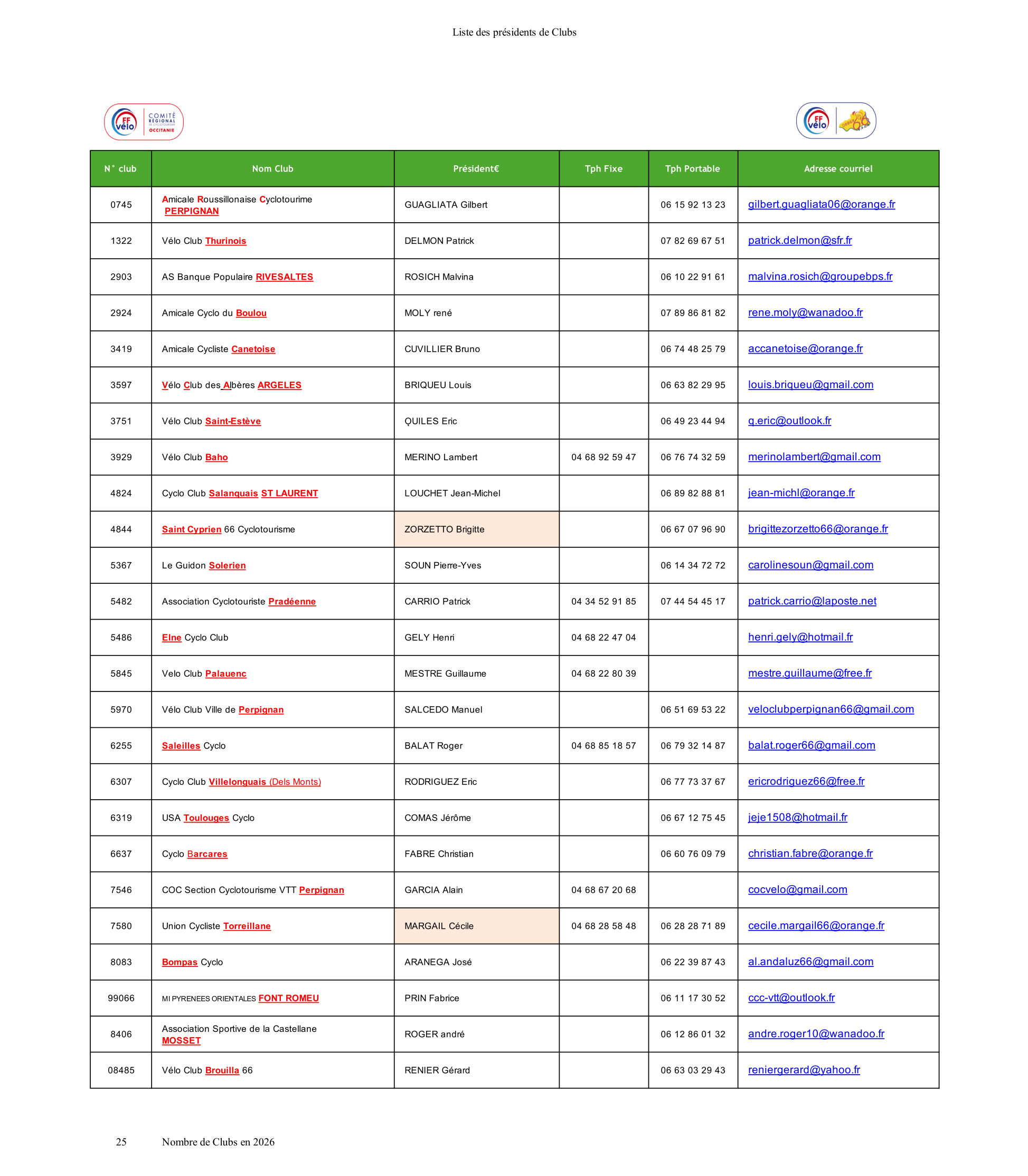The height and width of the screenshot is (1176, 1028).
Task: Click the FF Vélo Codep 66 logo
Action: tap(835, 120)
